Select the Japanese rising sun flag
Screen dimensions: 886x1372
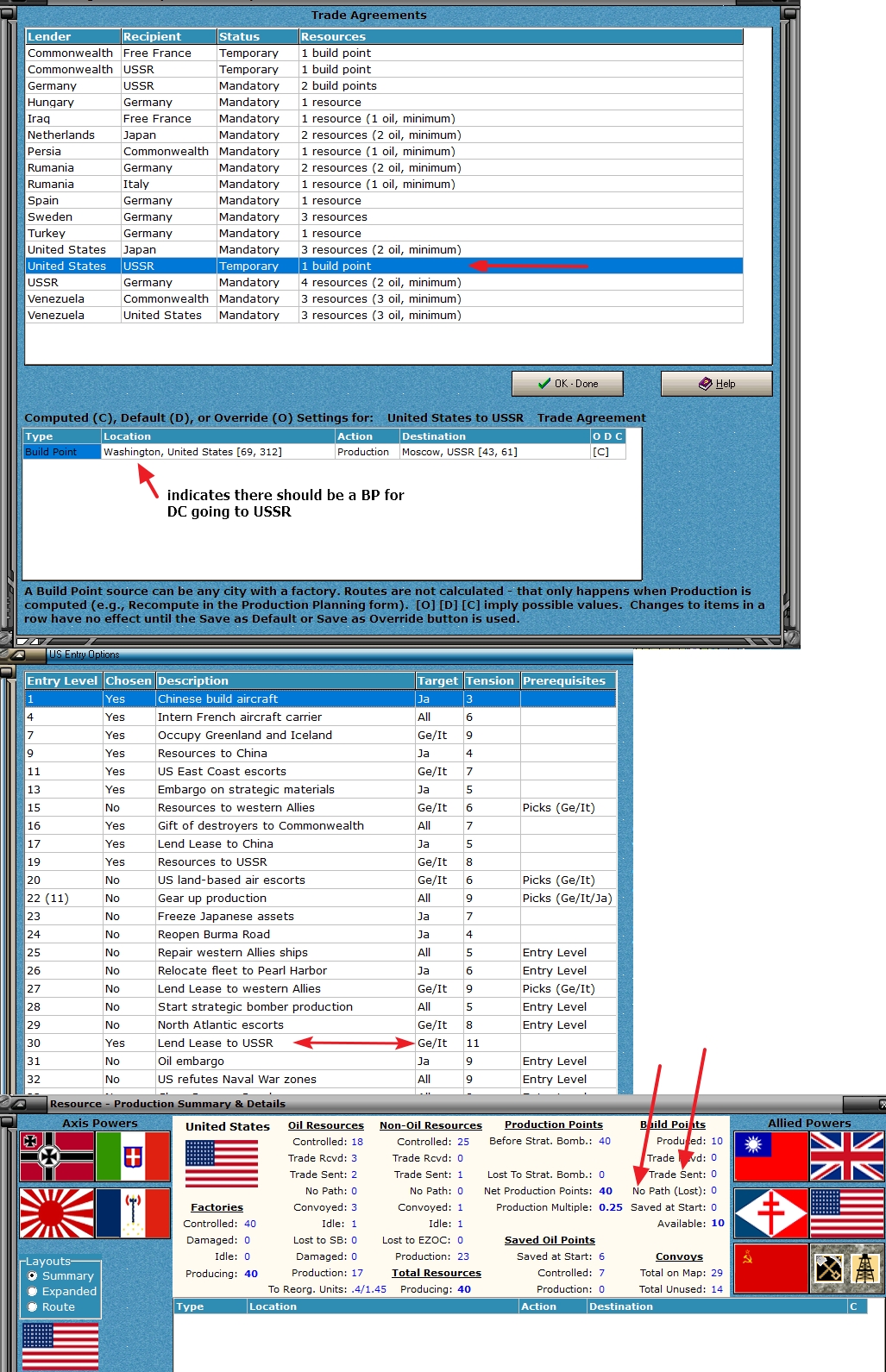57,1212
